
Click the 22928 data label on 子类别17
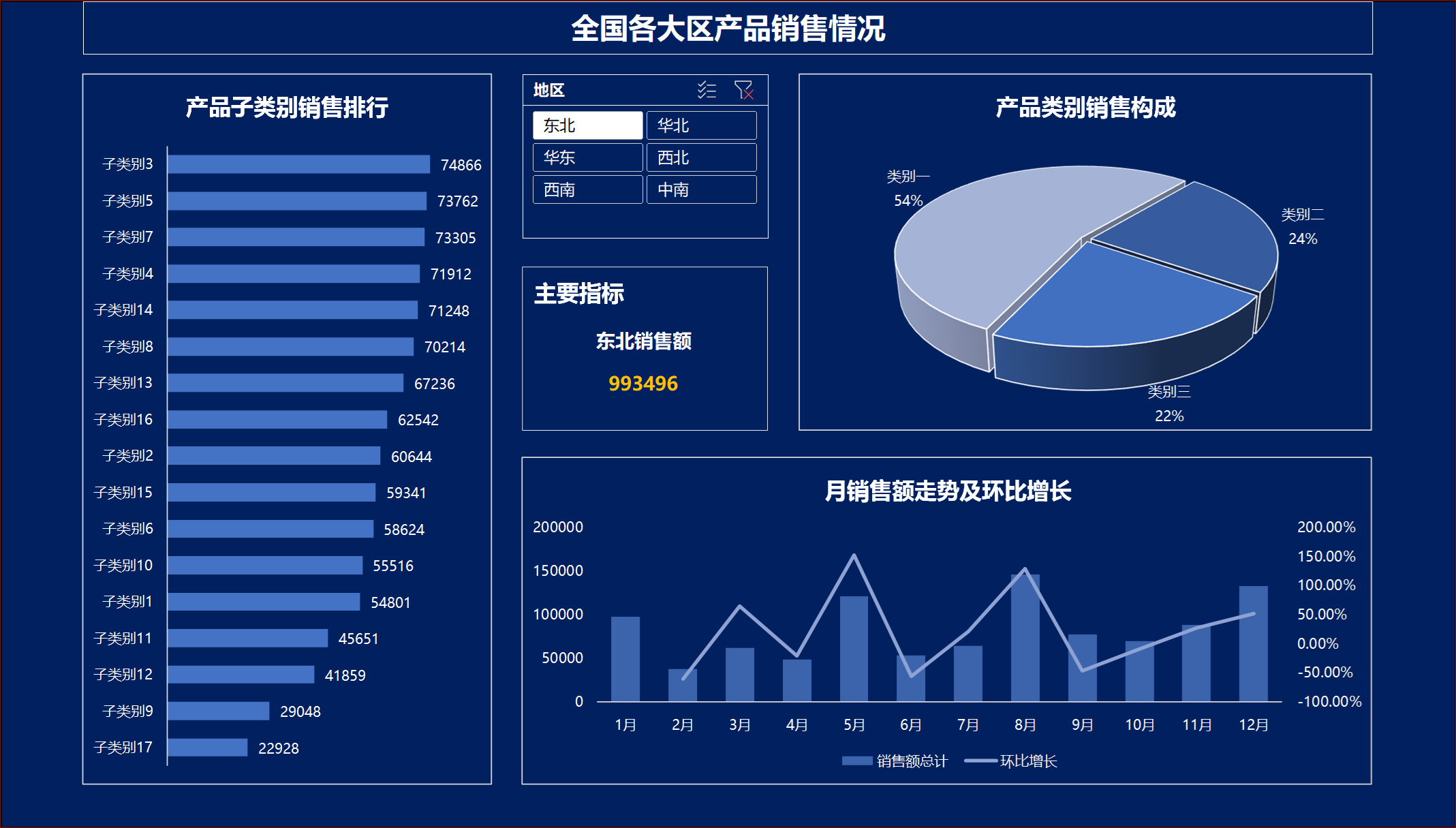click(x=278, y=748)
